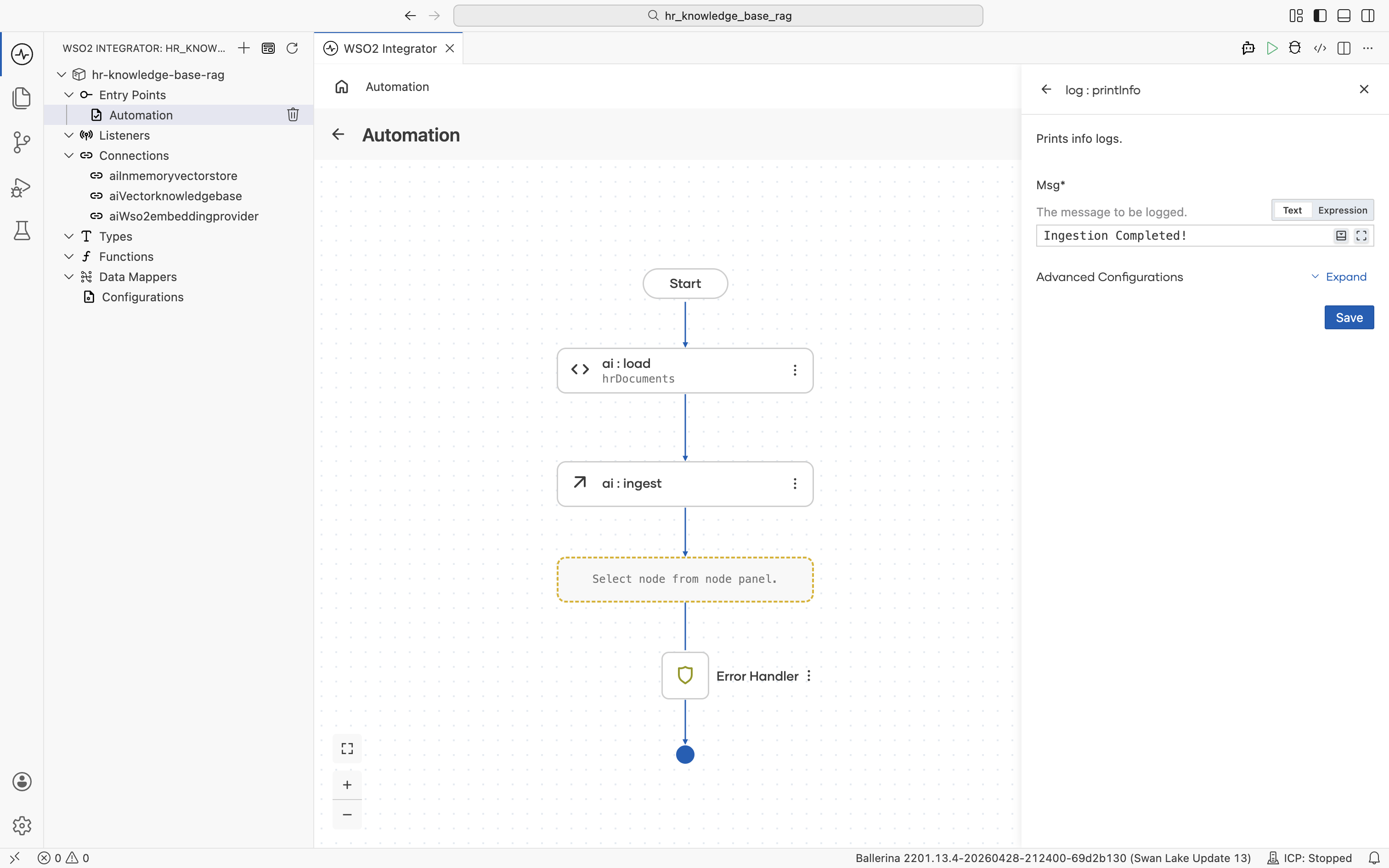This screenshot has height=868, width=1389.
Task: Open Configurations in the project tree
Action: [142, 297]
